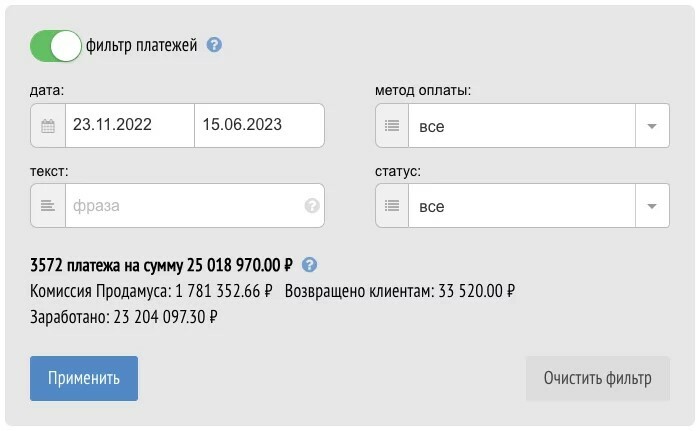Click the статус dropdown arrow
The height and width of the screenshot is (431, 700).
(652, 206)
